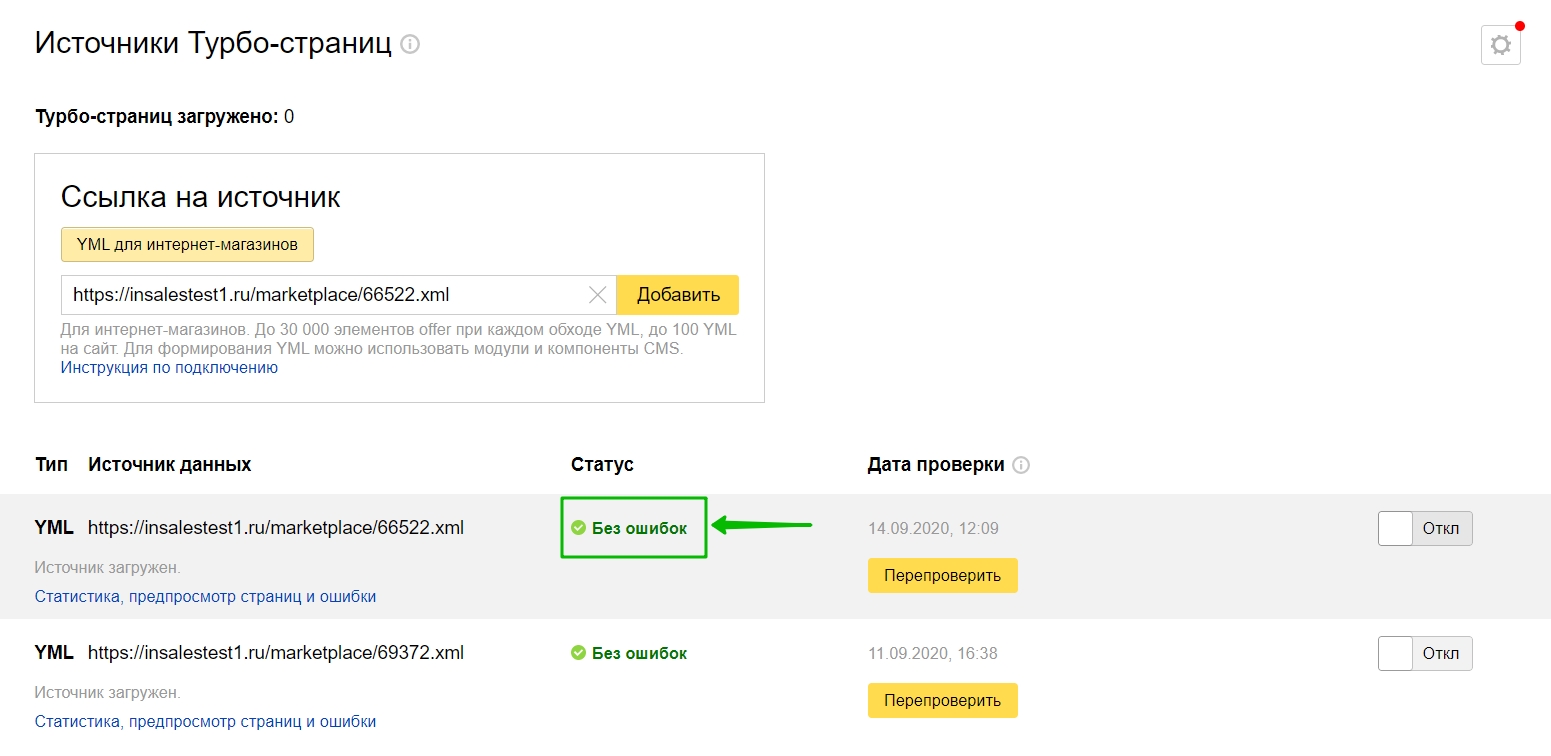
Task: Click the Источник данных column header
Action: (169, 465)
